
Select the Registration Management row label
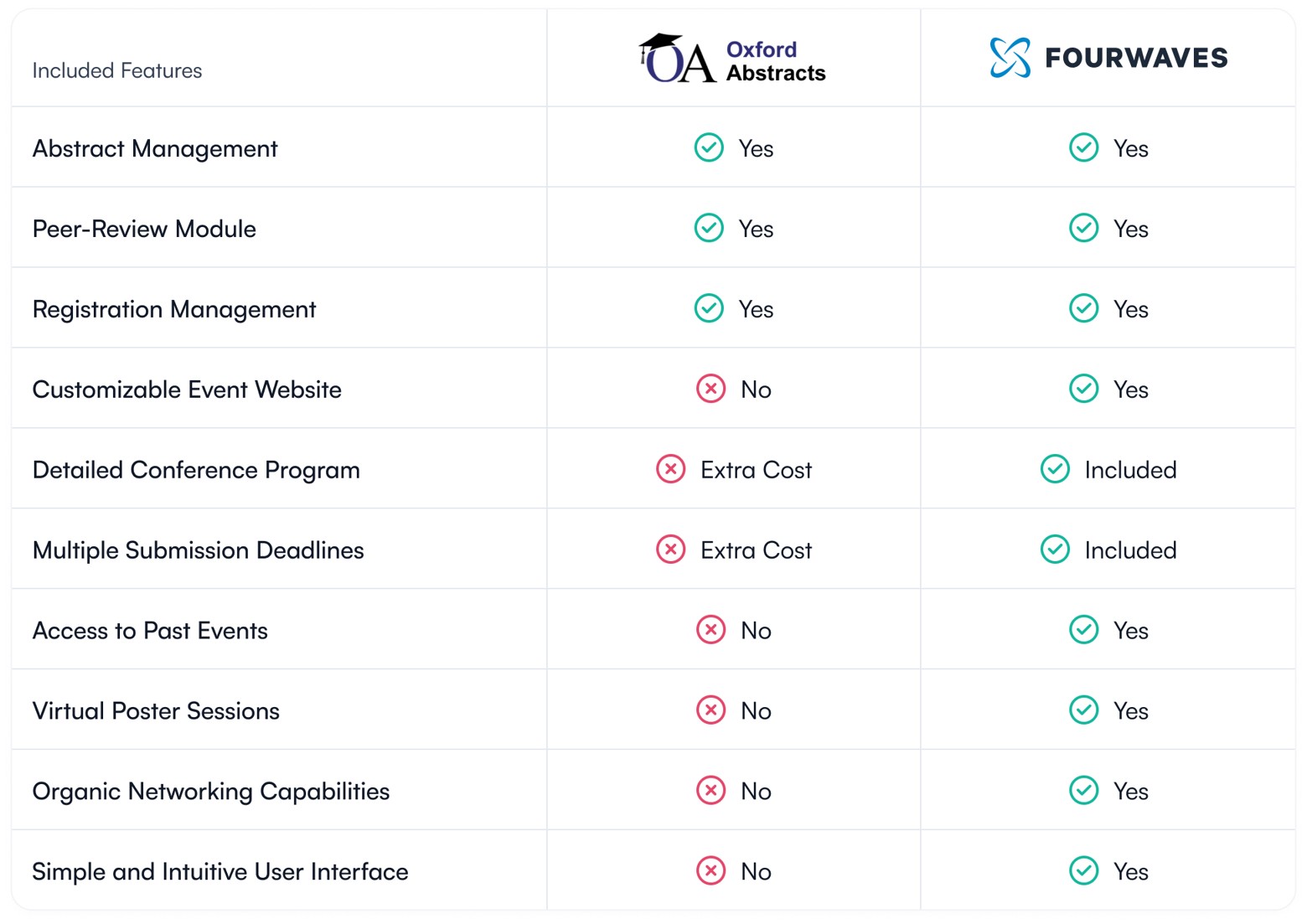pyautogui.click(x=174, y=310)
